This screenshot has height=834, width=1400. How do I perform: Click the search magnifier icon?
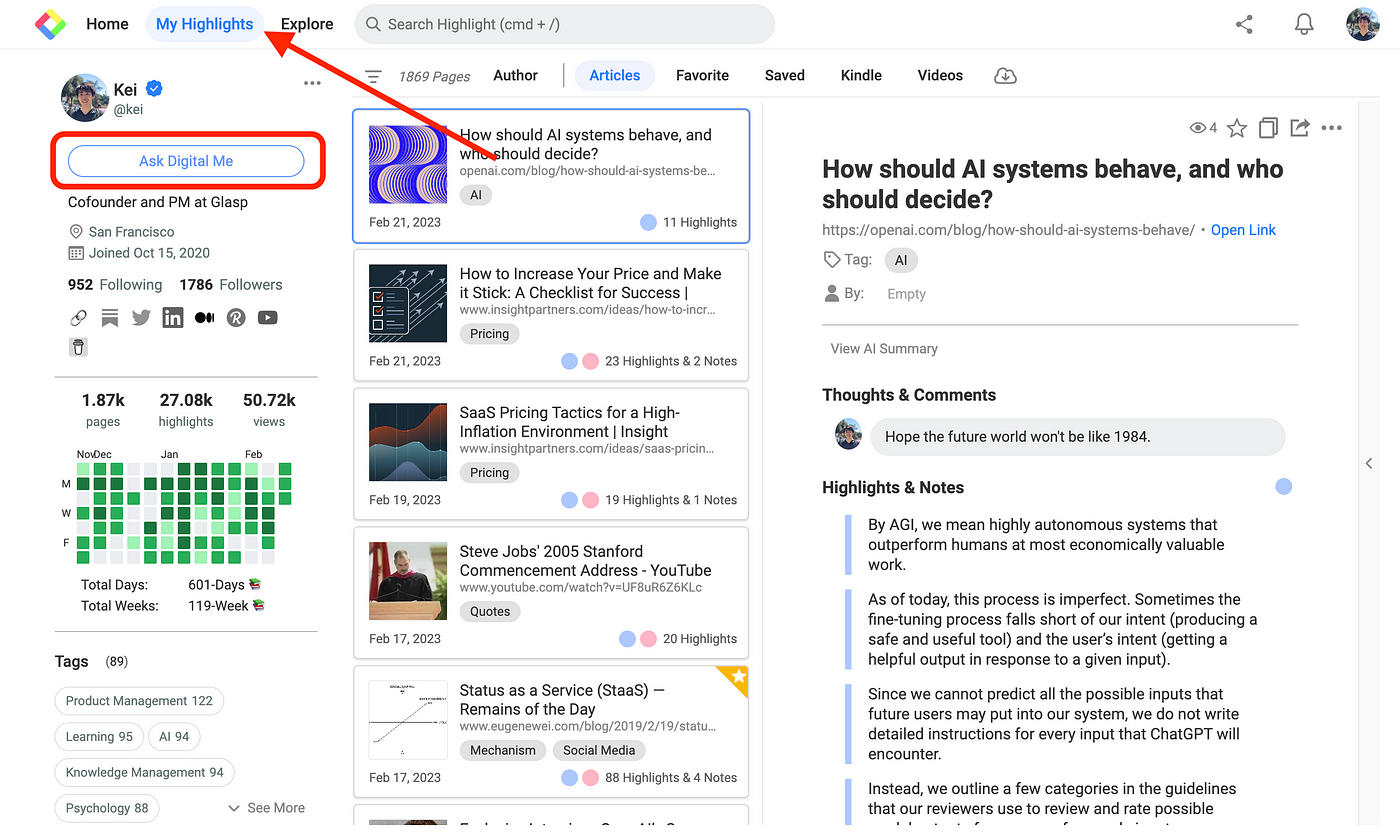[x=373, y=24]
